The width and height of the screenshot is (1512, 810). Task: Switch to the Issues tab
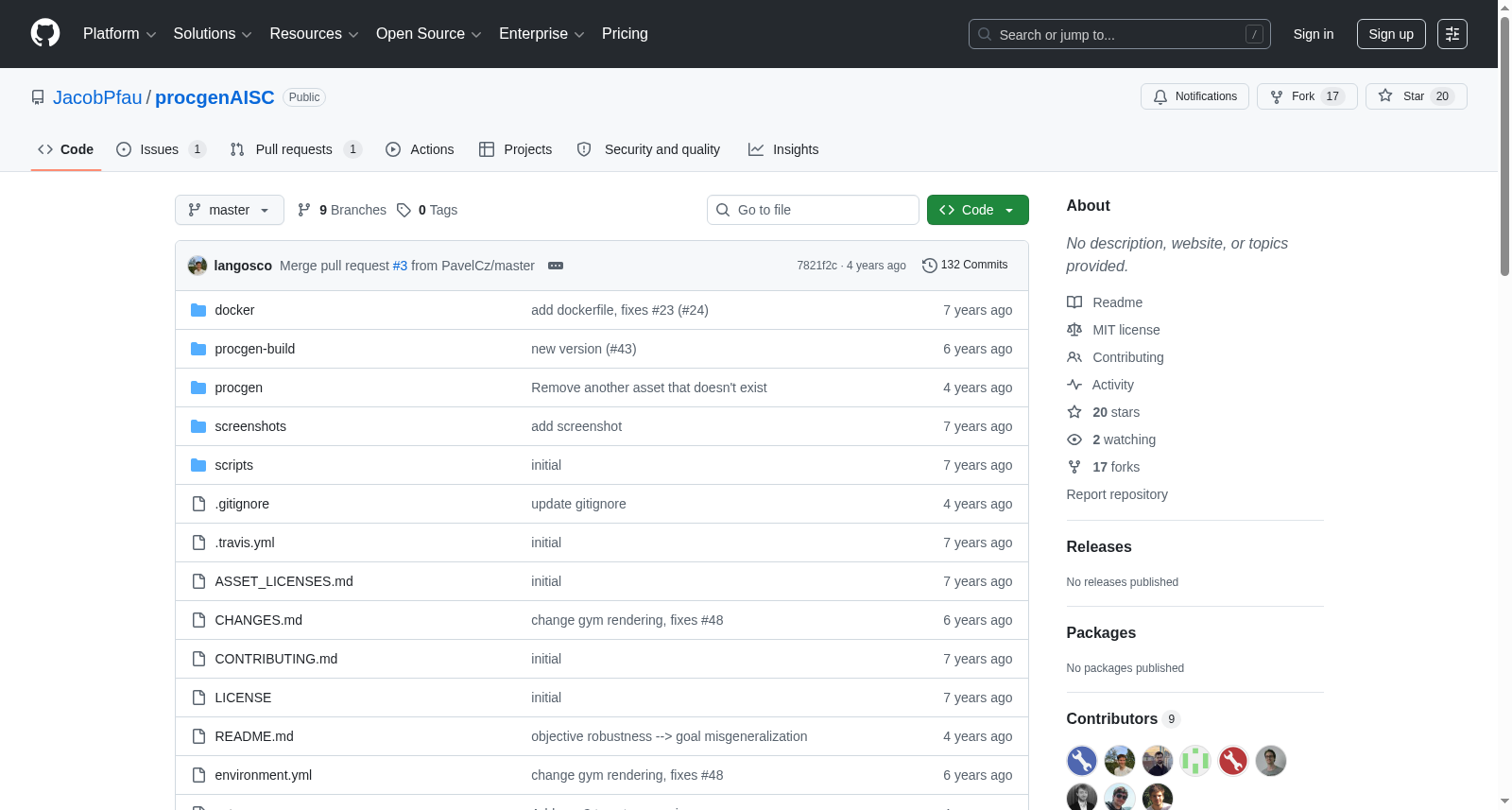coord(161,149)
